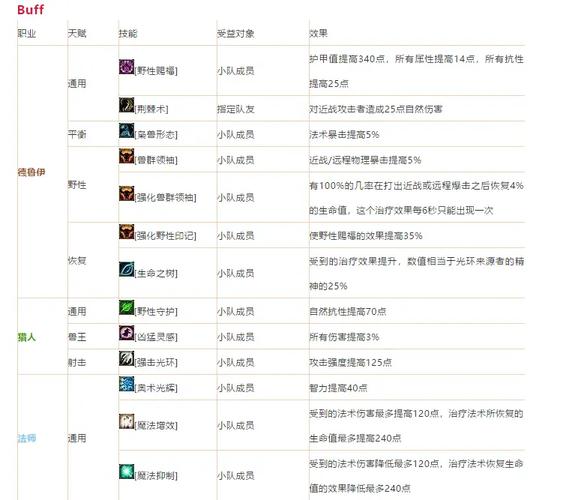
Task: Click the 恢复 talent cell
Action: click(x=77, y=261)
